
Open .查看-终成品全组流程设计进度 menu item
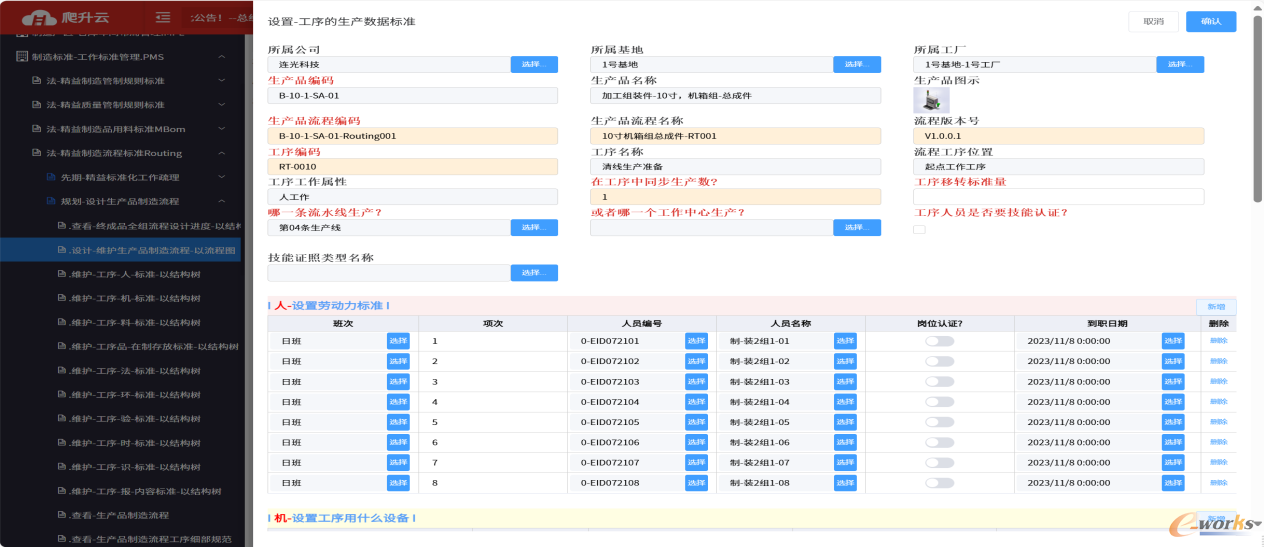pyautogui.click(x=120, y=226)
